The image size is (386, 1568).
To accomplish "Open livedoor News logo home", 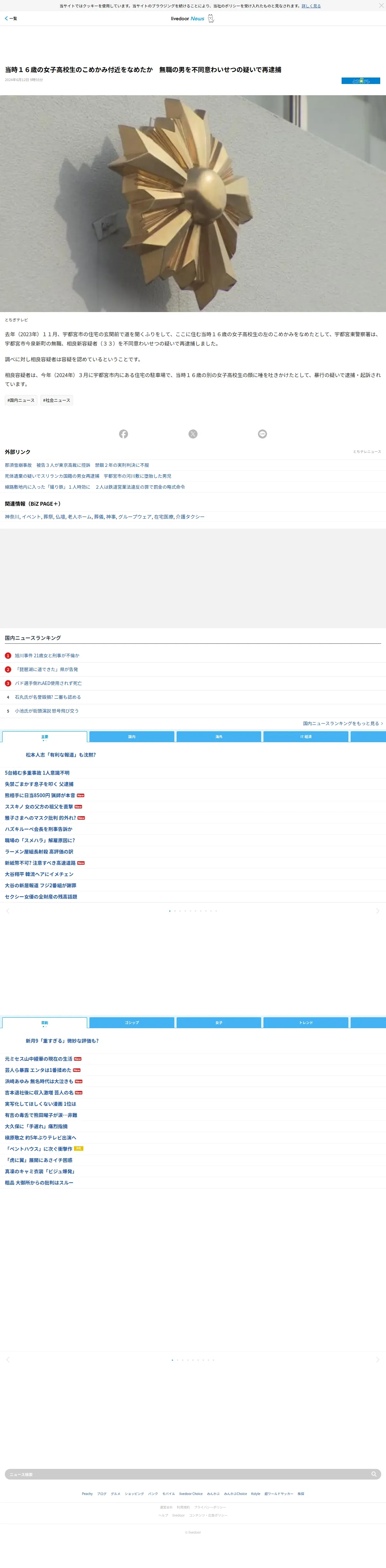I will [192, 18].
